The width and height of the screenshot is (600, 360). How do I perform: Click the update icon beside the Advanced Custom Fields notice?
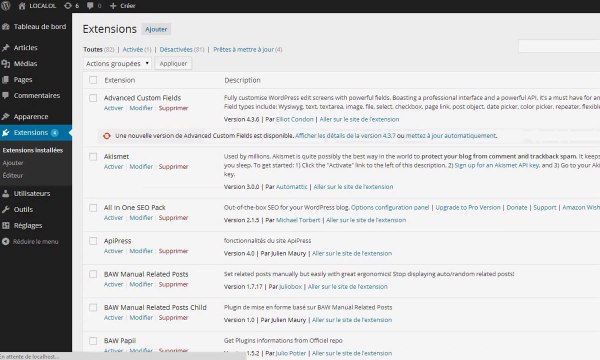tap(107, 135)
